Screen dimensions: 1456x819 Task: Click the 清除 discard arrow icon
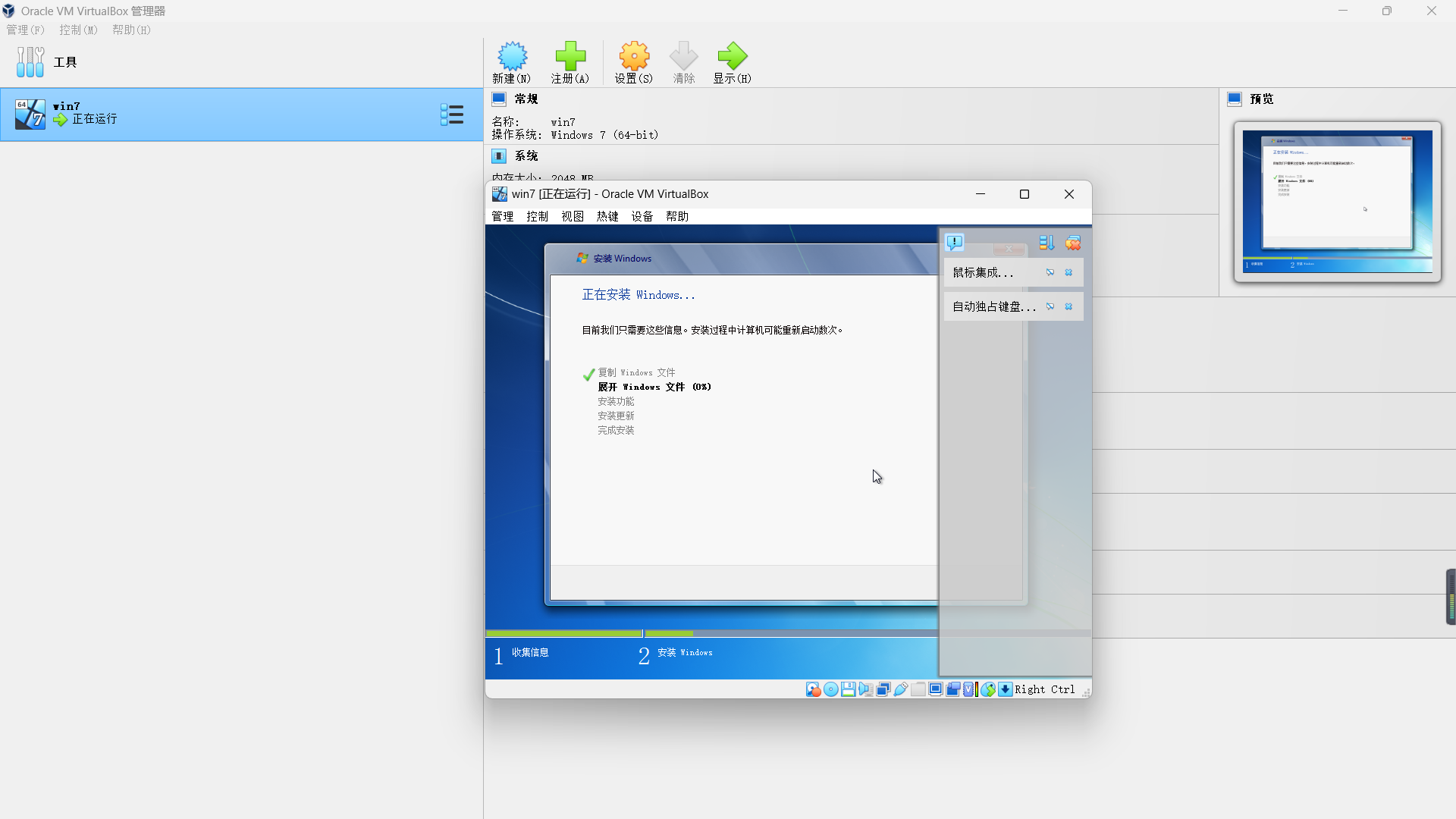click(683, 56)
